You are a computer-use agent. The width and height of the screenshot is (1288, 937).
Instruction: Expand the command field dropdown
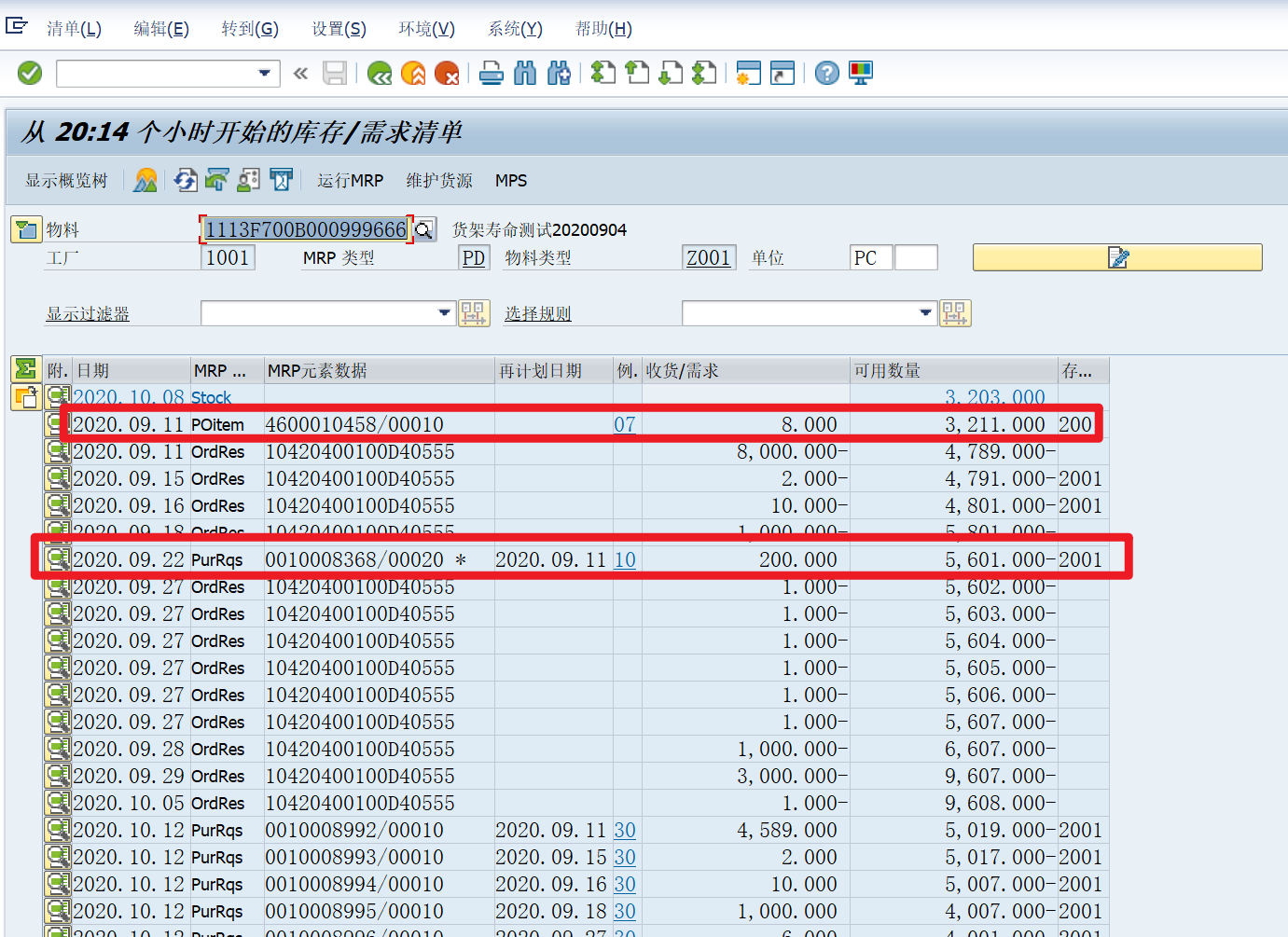pos(264,73)
